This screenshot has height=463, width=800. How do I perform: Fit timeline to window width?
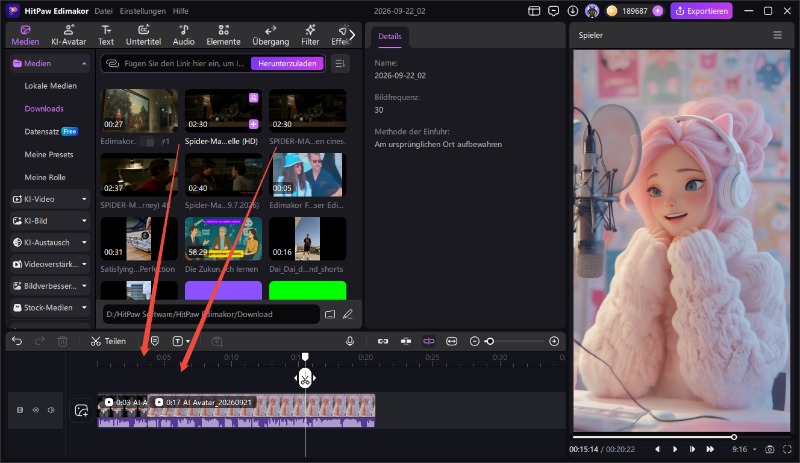click(452, 341)
